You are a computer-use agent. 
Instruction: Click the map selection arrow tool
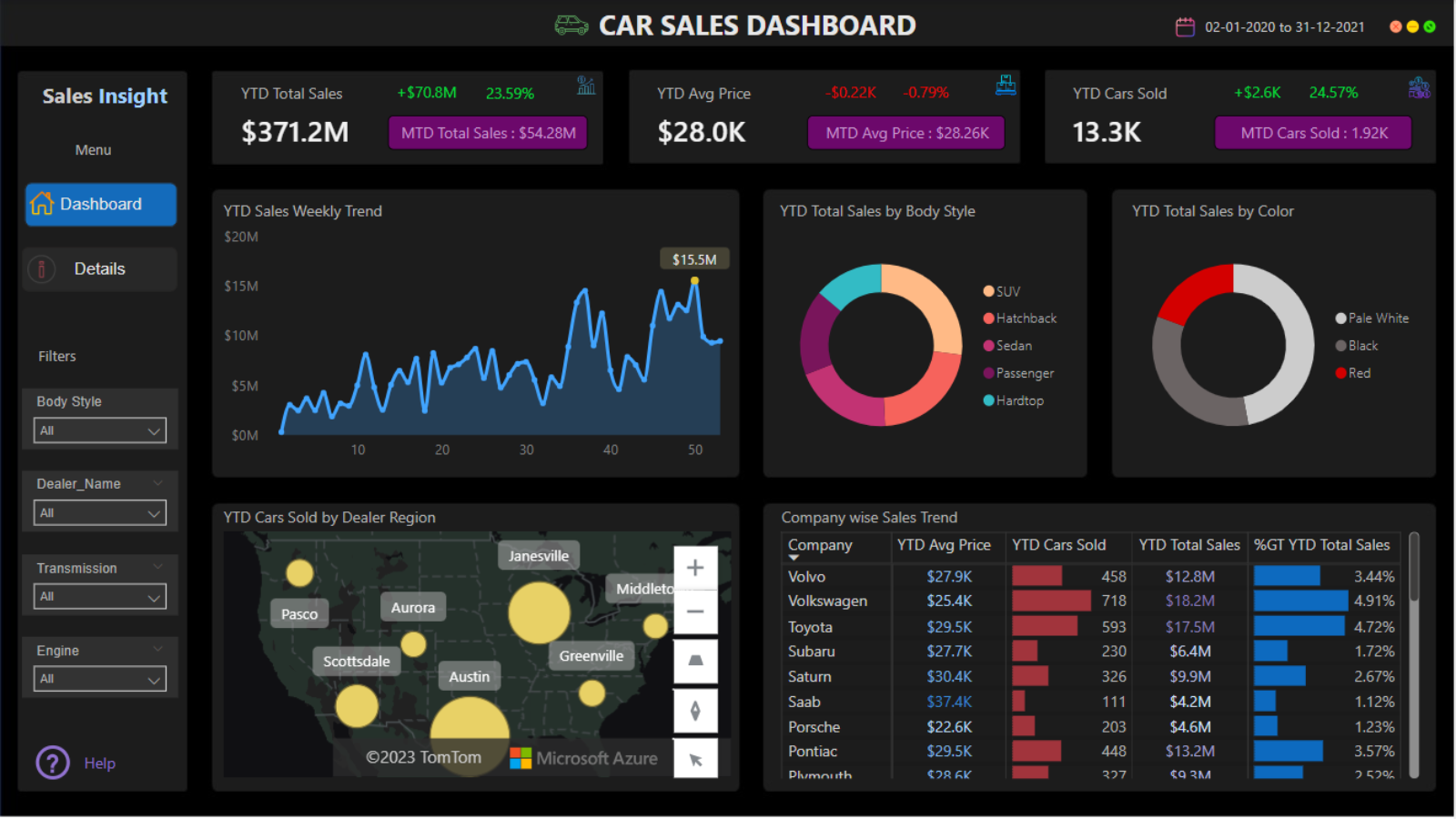(695, 759)
